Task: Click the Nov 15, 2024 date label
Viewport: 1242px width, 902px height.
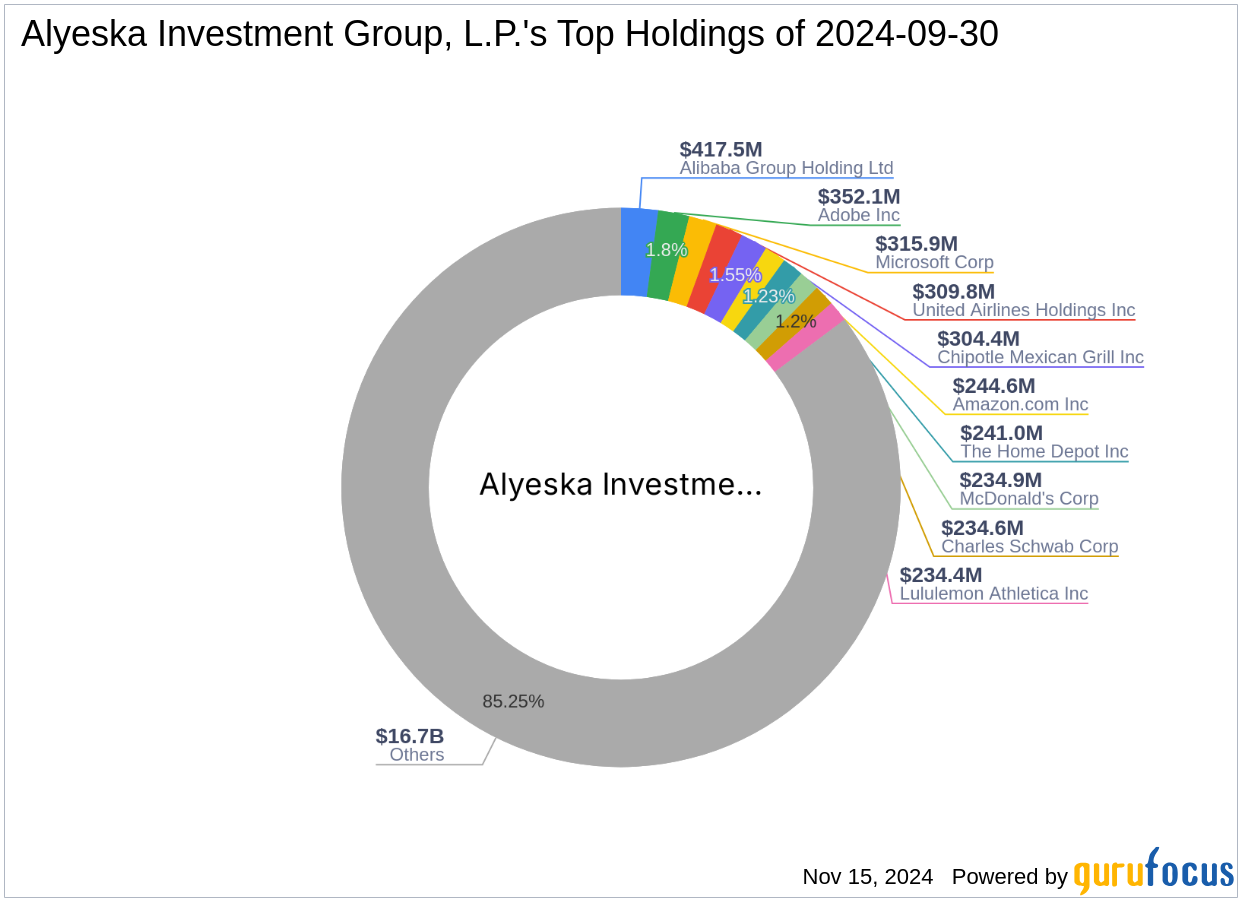Action: [x=866, y=876]
